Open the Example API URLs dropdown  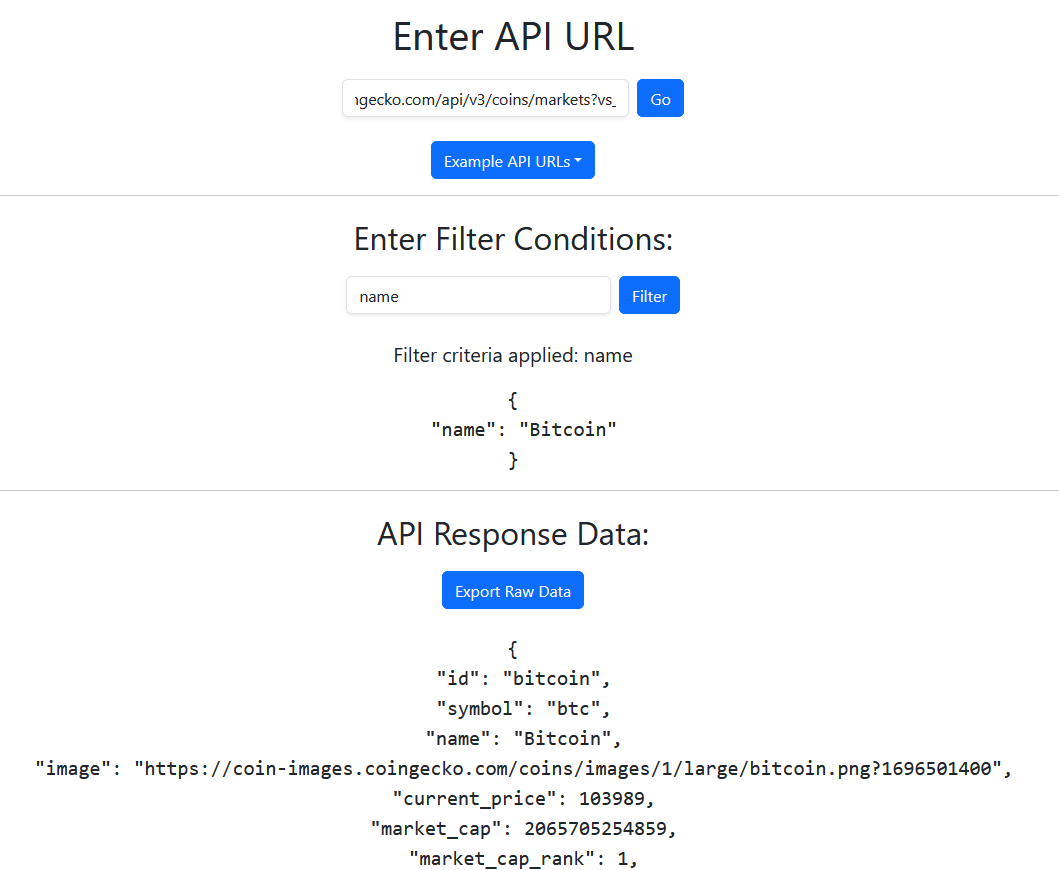pos(512,160)
